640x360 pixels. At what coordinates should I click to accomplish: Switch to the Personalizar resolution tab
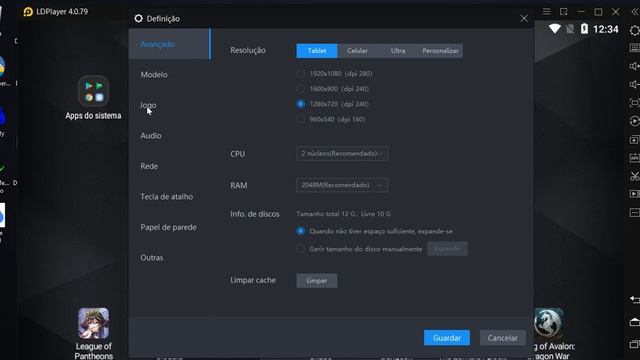point(440,51)
